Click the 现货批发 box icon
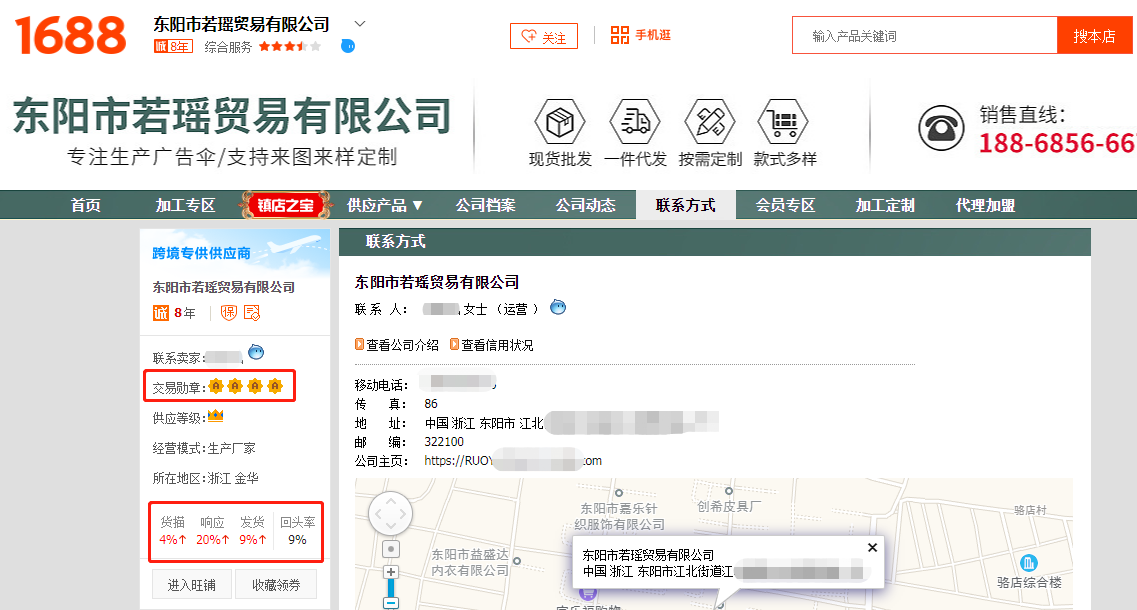 560,122
